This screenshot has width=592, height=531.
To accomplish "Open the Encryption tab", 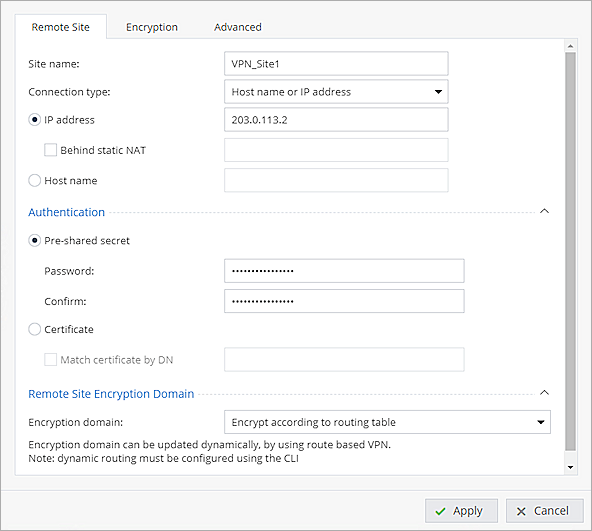I will click(x=152, y=27).
